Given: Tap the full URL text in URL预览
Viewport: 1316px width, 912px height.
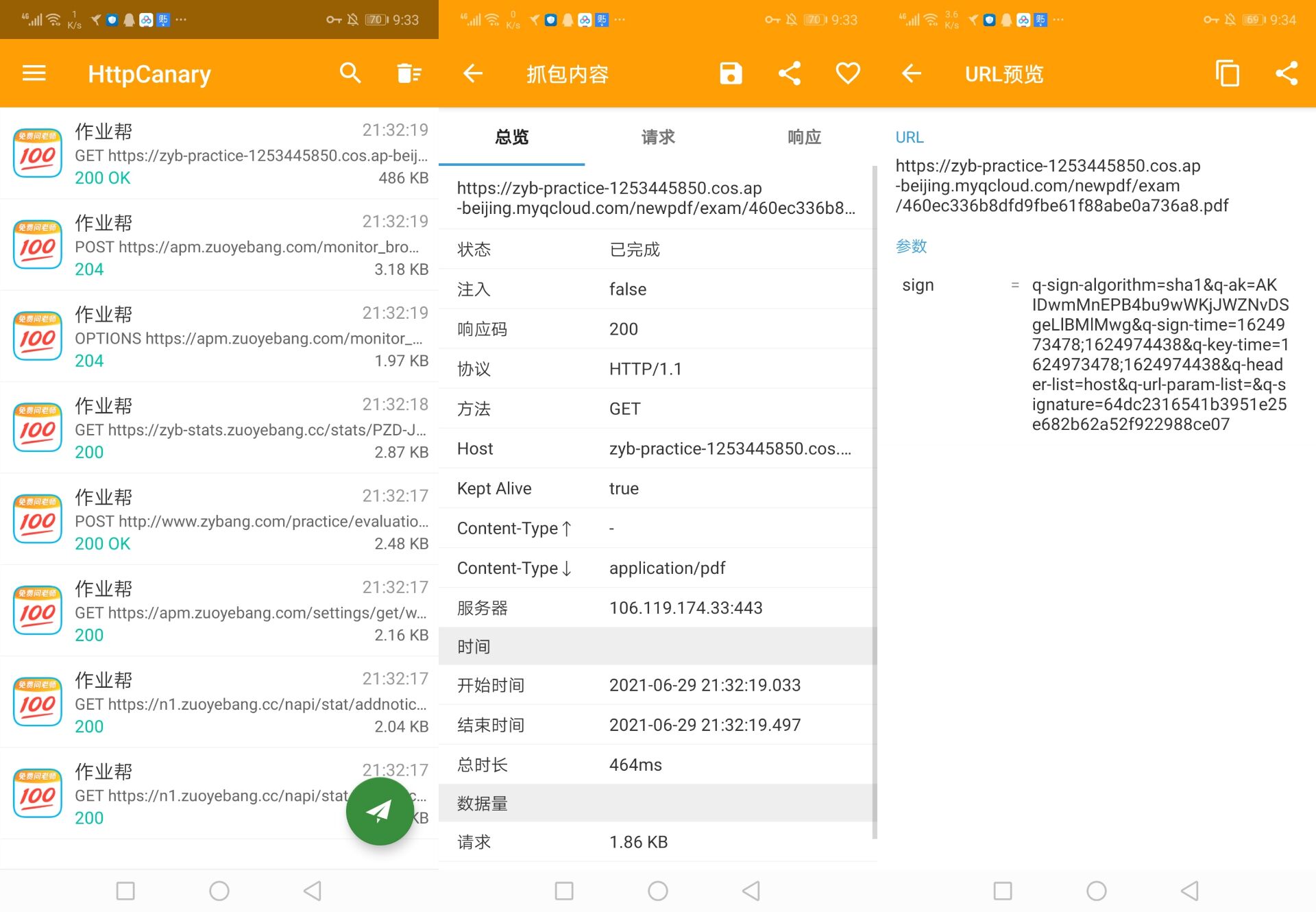Looking at the screenshot, I should coord(1062,186).
